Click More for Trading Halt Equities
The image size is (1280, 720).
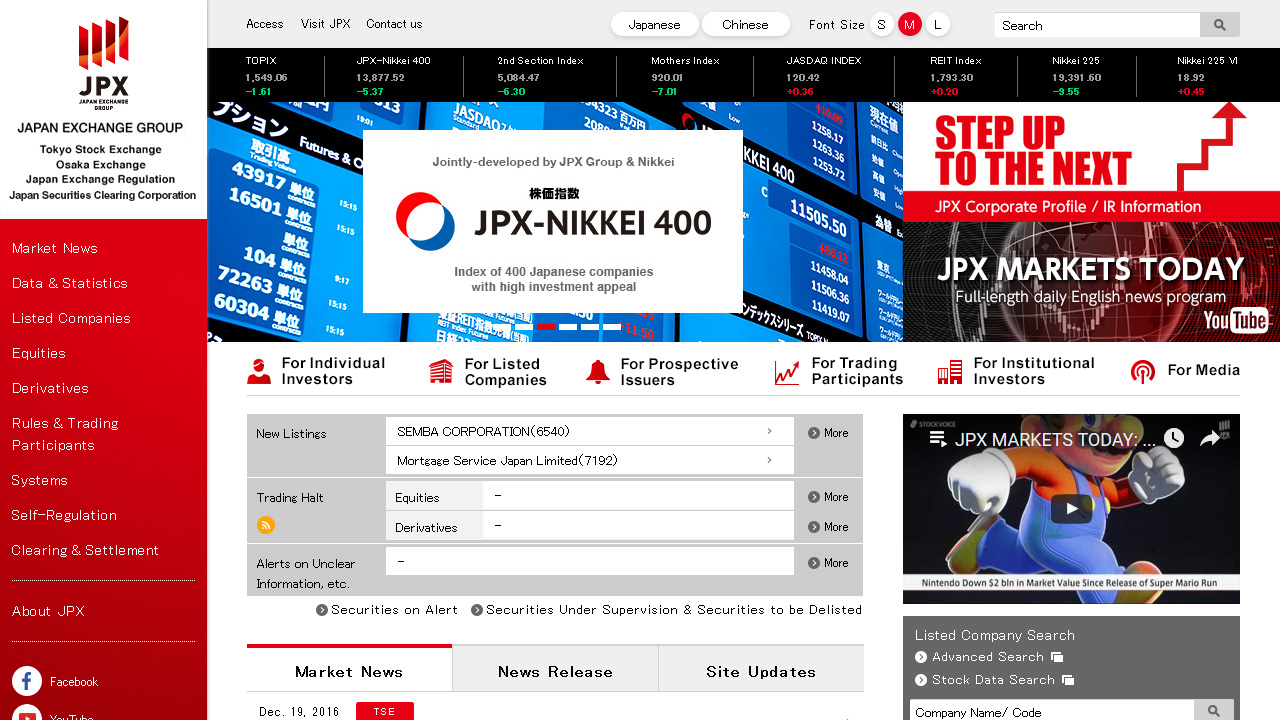[x=828, y=497]
